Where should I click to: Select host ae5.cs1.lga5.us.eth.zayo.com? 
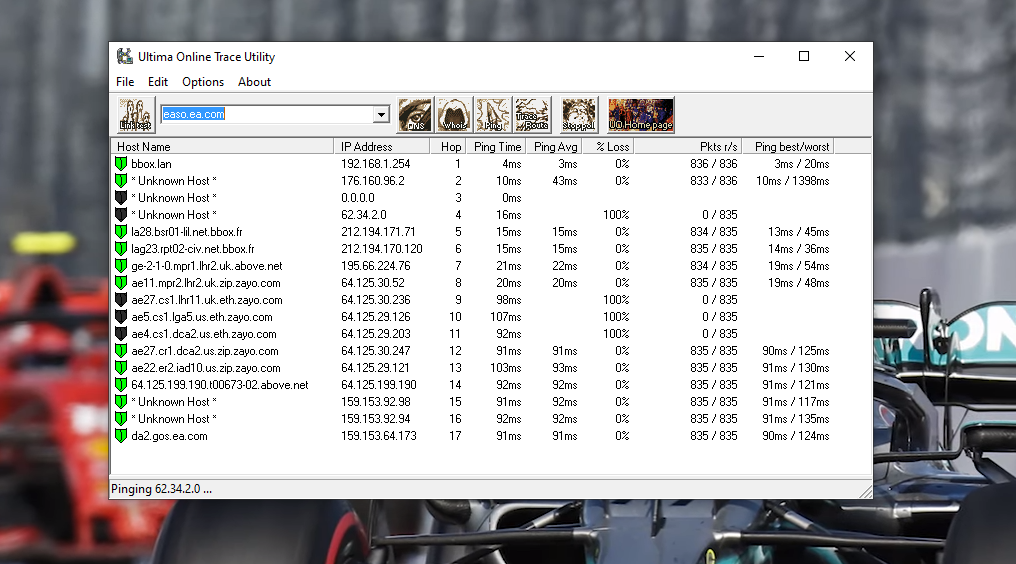[202, 317]
